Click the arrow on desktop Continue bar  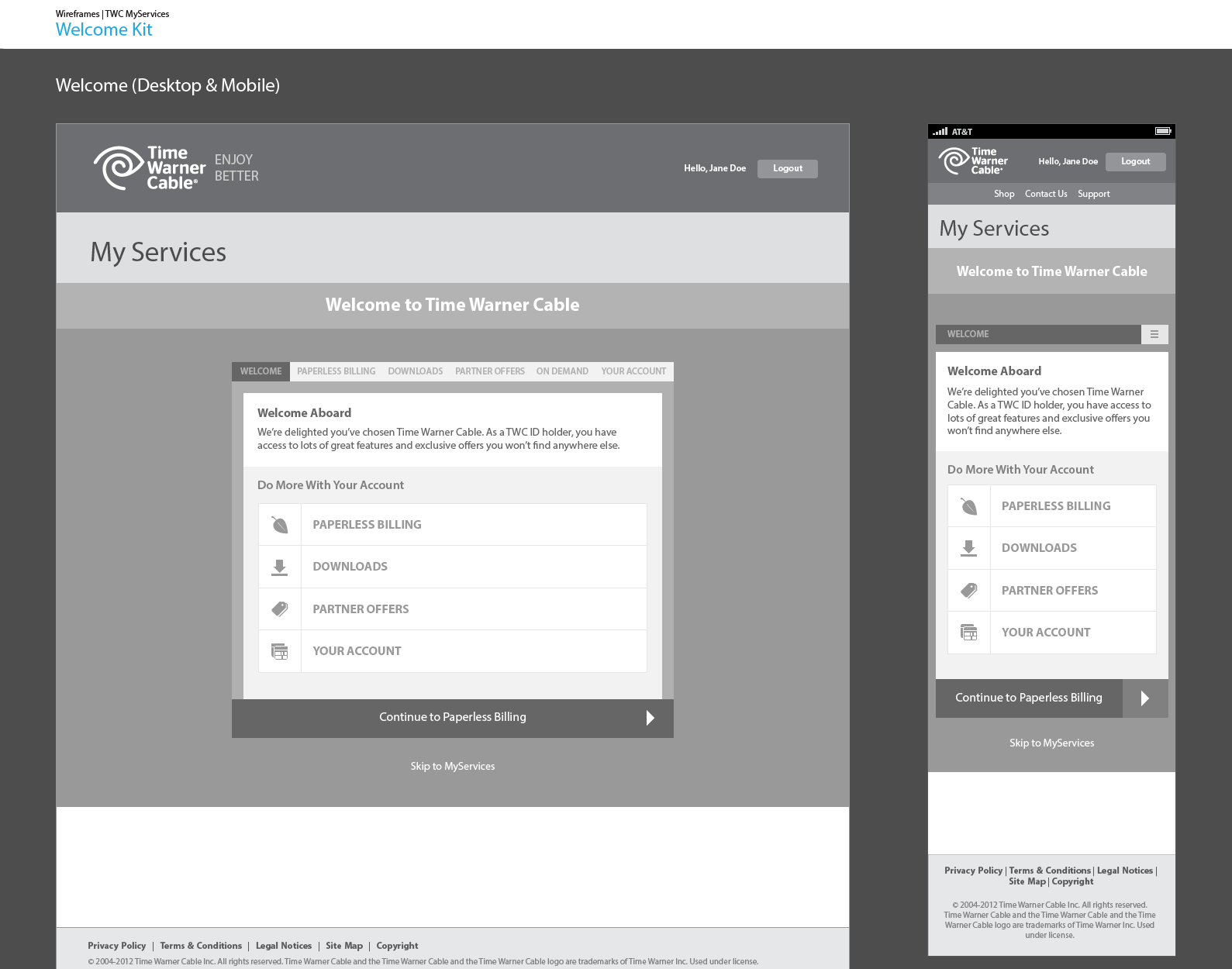point(651,718)
